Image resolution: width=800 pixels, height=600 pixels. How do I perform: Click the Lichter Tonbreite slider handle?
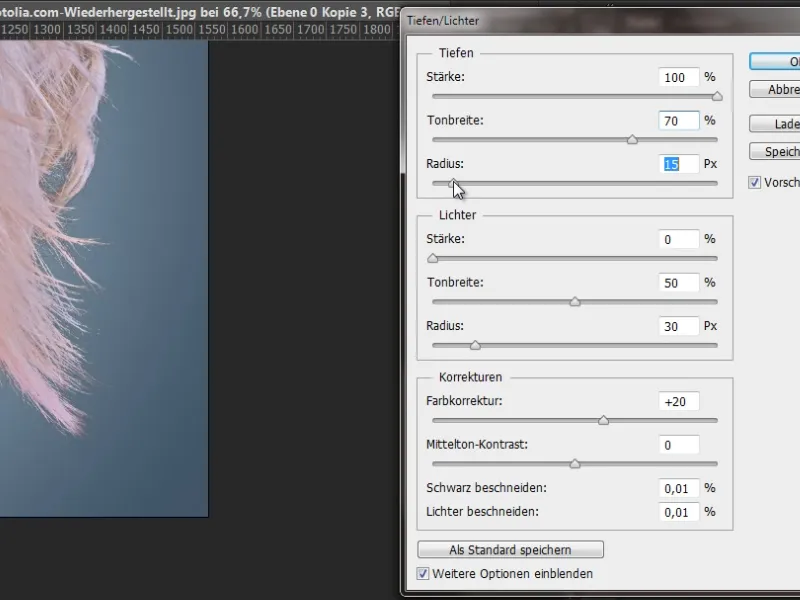(575, 302)
